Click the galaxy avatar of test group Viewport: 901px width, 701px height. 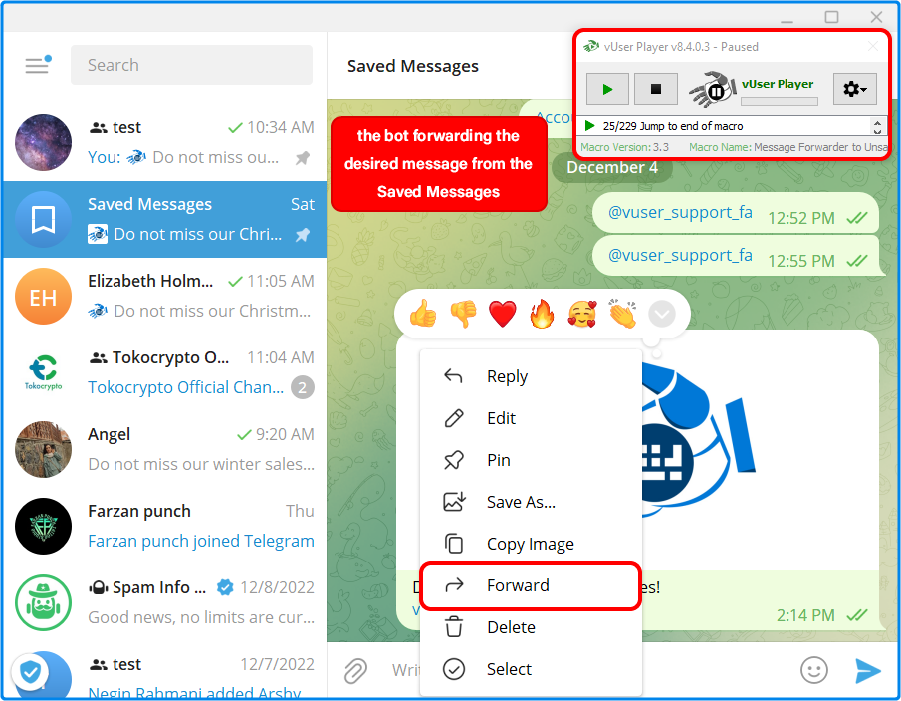point(44,142)
